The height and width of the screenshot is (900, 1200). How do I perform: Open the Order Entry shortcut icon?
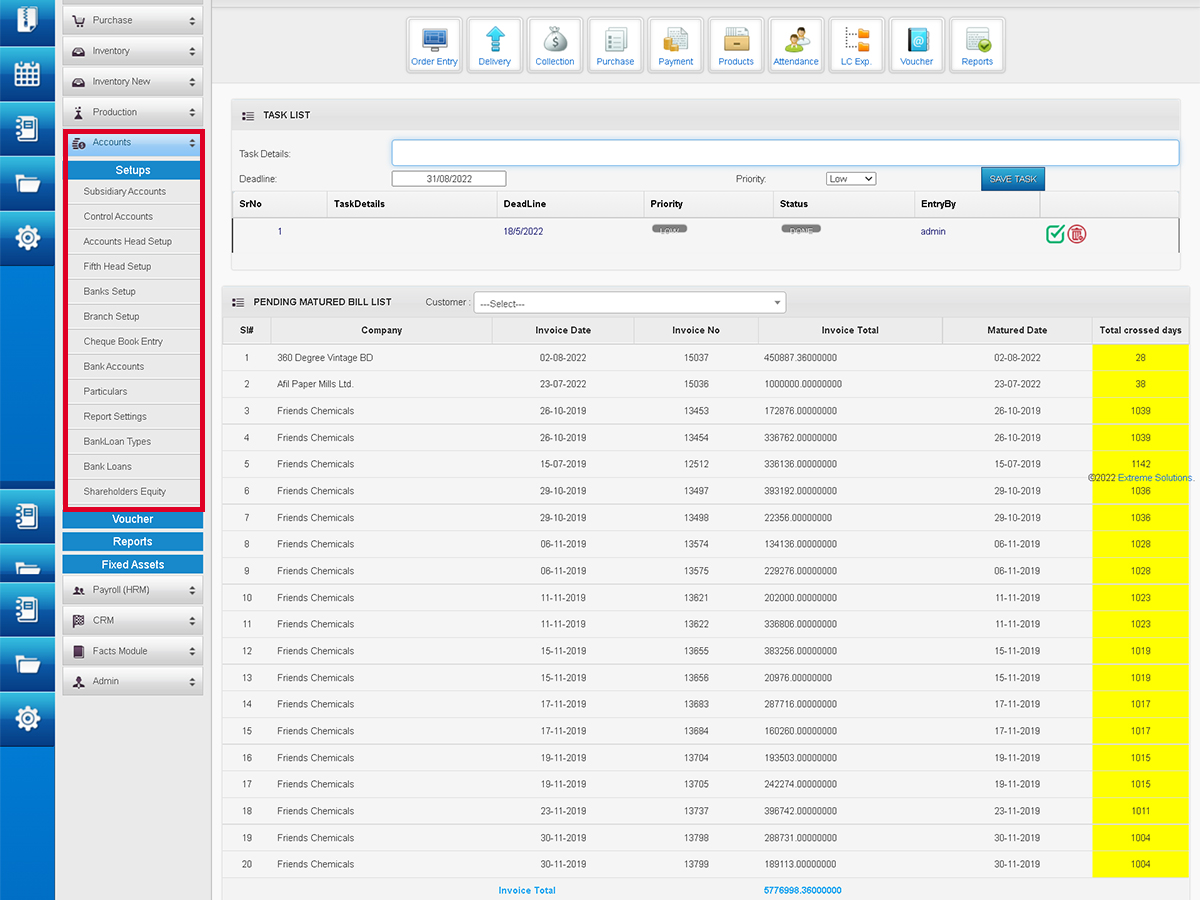[434, 45]
